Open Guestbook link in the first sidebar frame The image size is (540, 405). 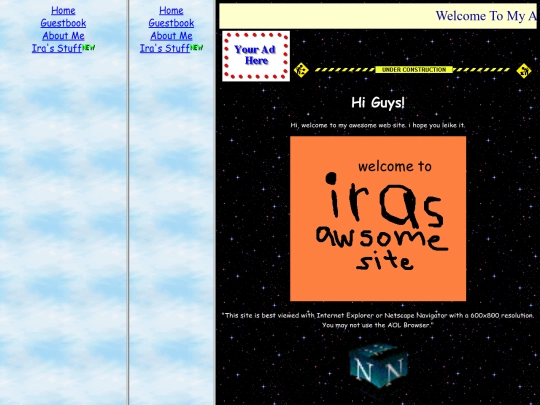(x=63, y=23)
